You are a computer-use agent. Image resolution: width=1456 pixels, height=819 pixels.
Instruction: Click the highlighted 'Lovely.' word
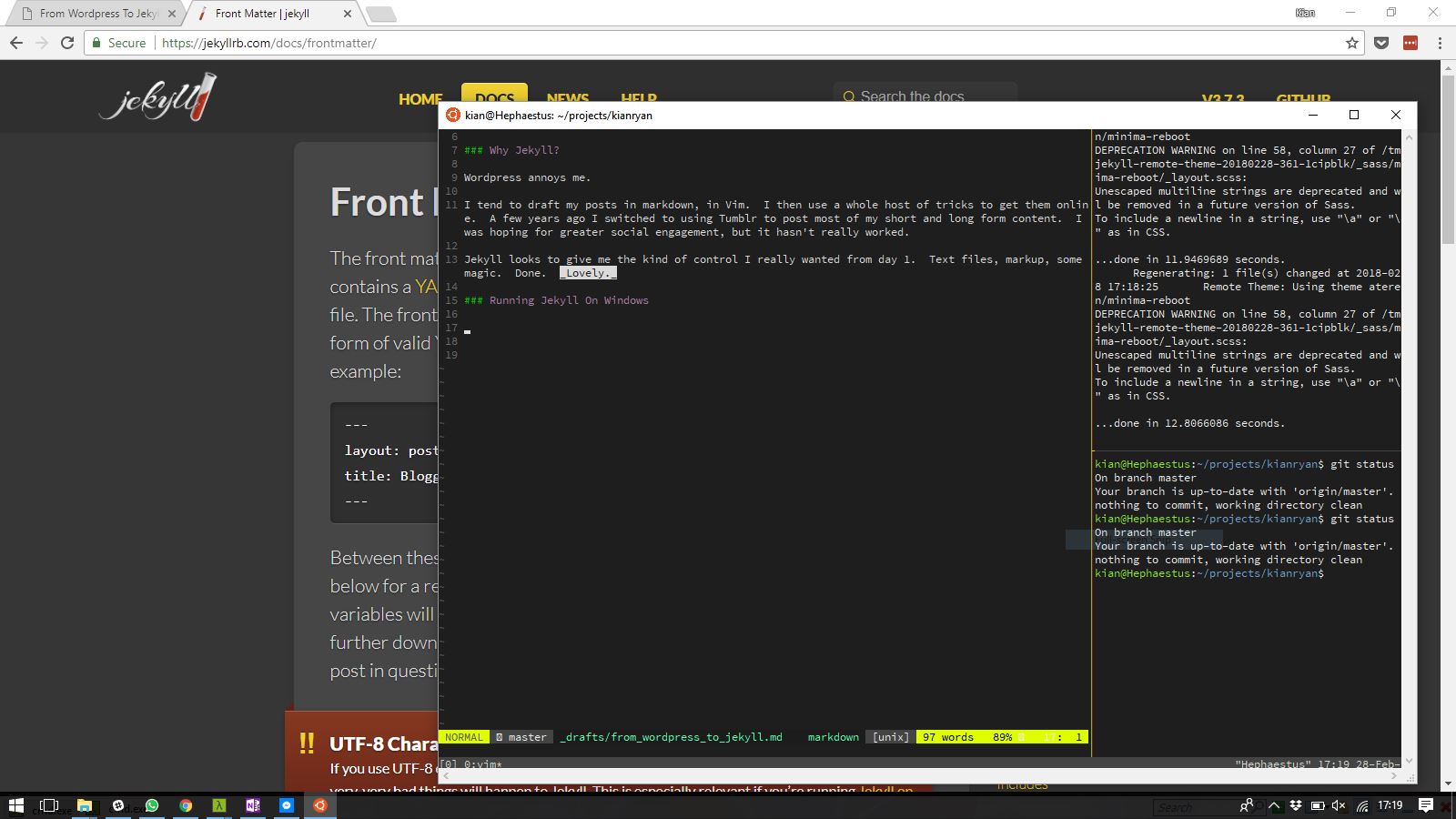point(588,273)
